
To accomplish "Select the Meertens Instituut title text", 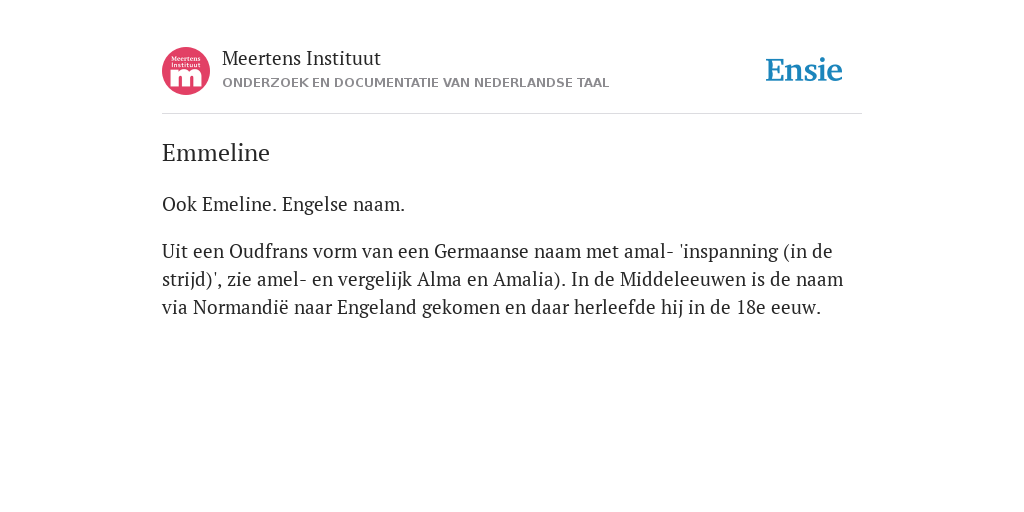I will coord(301,58).
